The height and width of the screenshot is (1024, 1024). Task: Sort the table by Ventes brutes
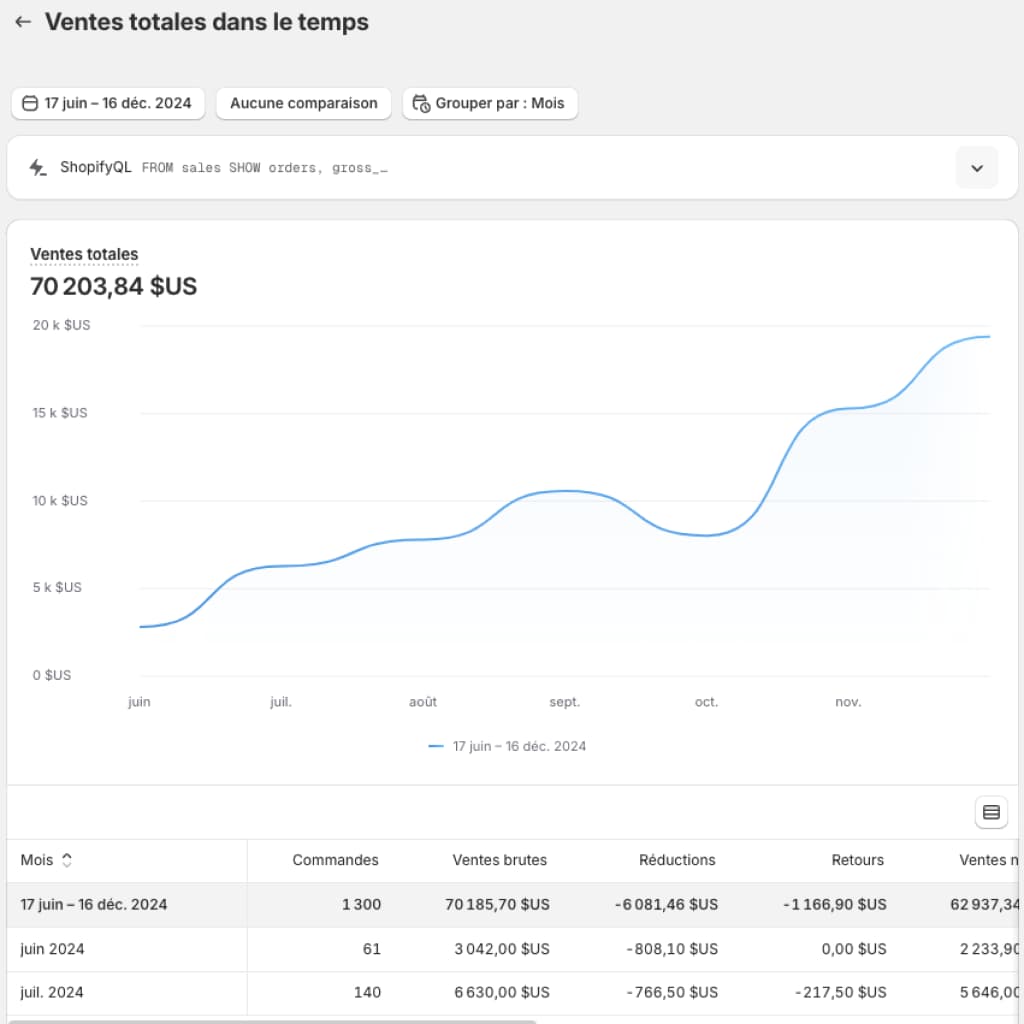pos(500,860)
